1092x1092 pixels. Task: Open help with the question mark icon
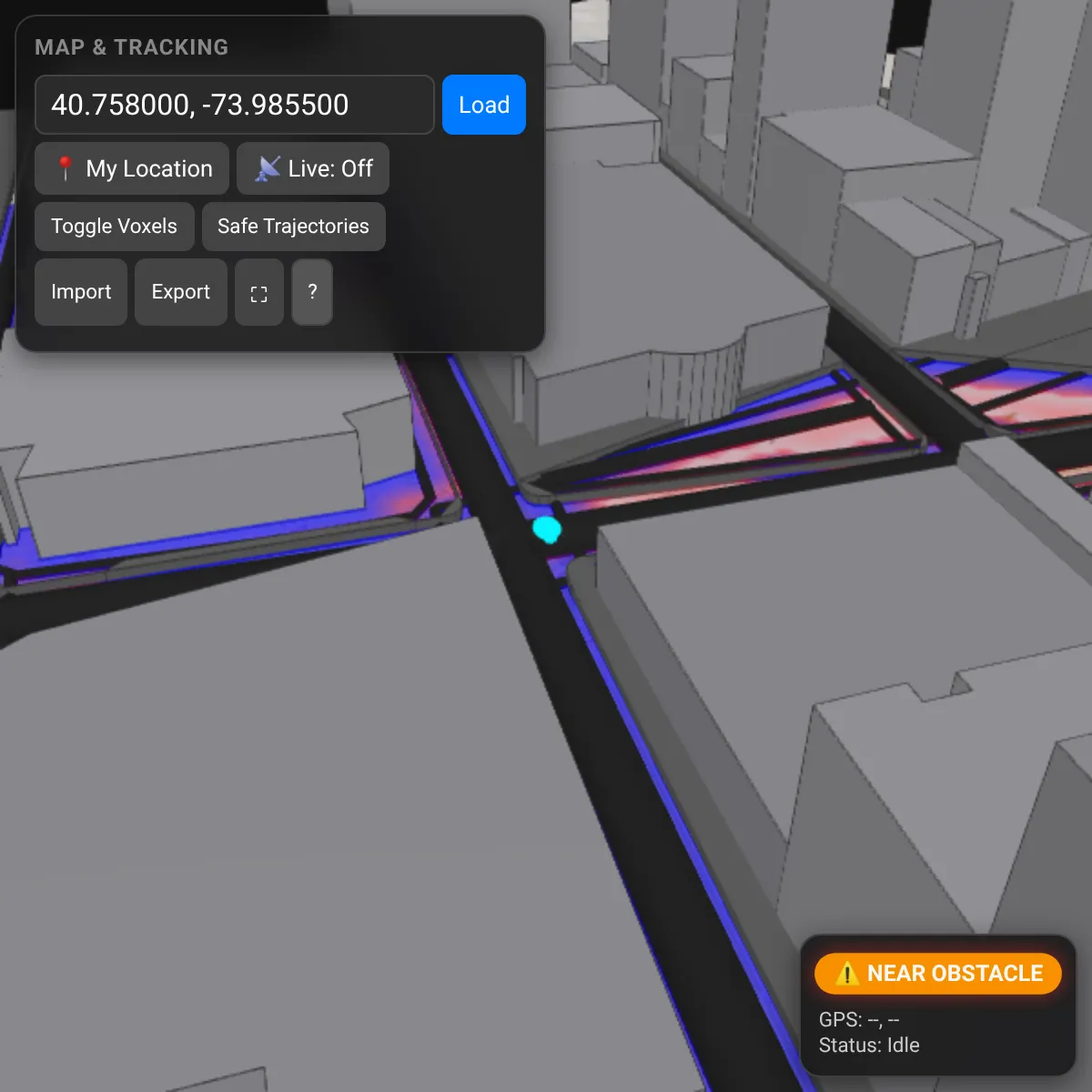click(312, 292)
